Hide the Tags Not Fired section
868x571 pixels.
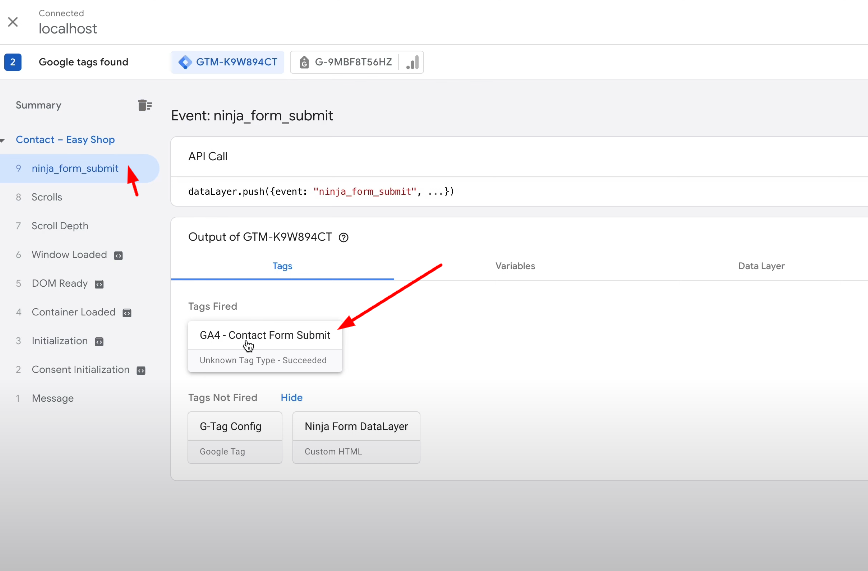point(291,398)
